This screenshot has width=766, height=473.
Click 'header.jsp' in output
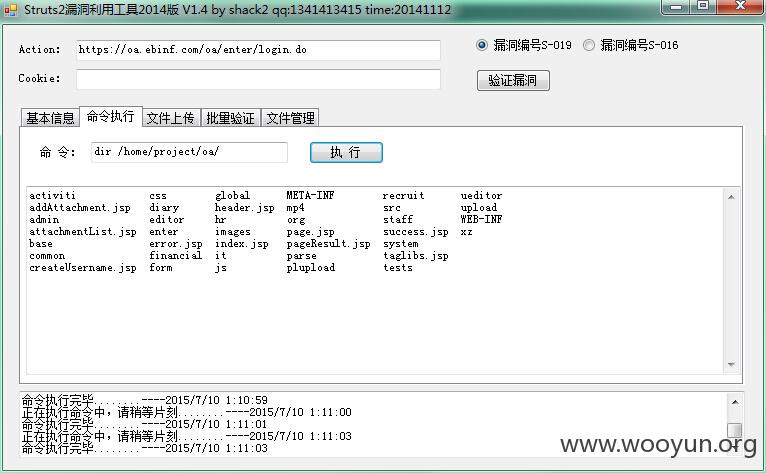244,208
